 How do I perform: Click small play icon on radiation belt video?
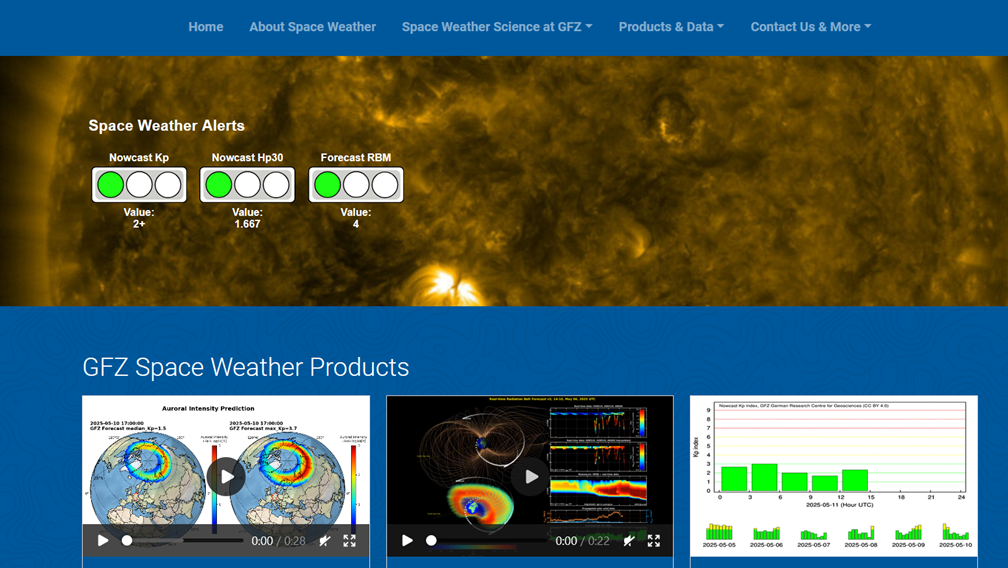(407, 540)
